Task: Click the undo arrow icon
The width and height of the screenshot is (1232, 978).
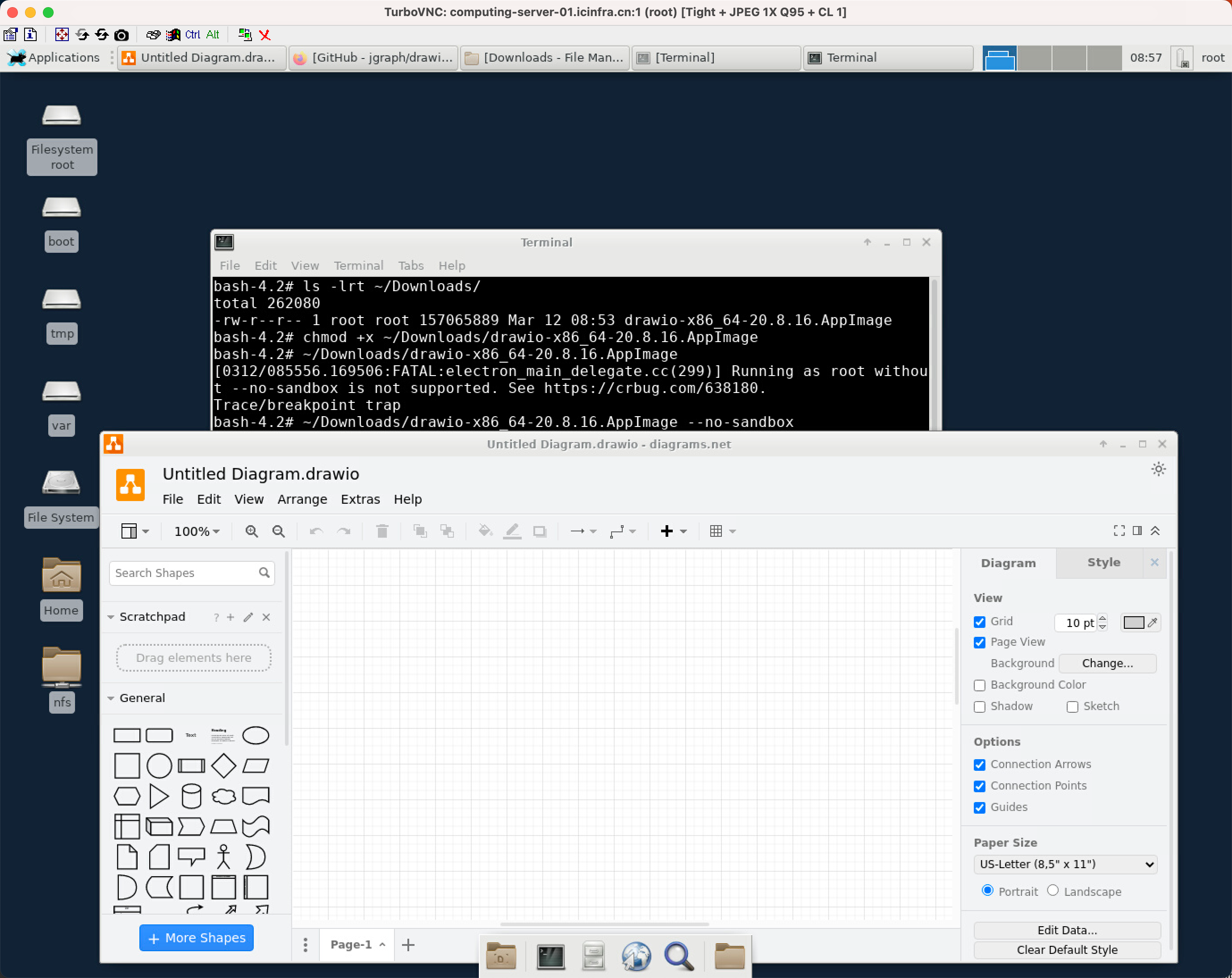Action: point(316,531)
